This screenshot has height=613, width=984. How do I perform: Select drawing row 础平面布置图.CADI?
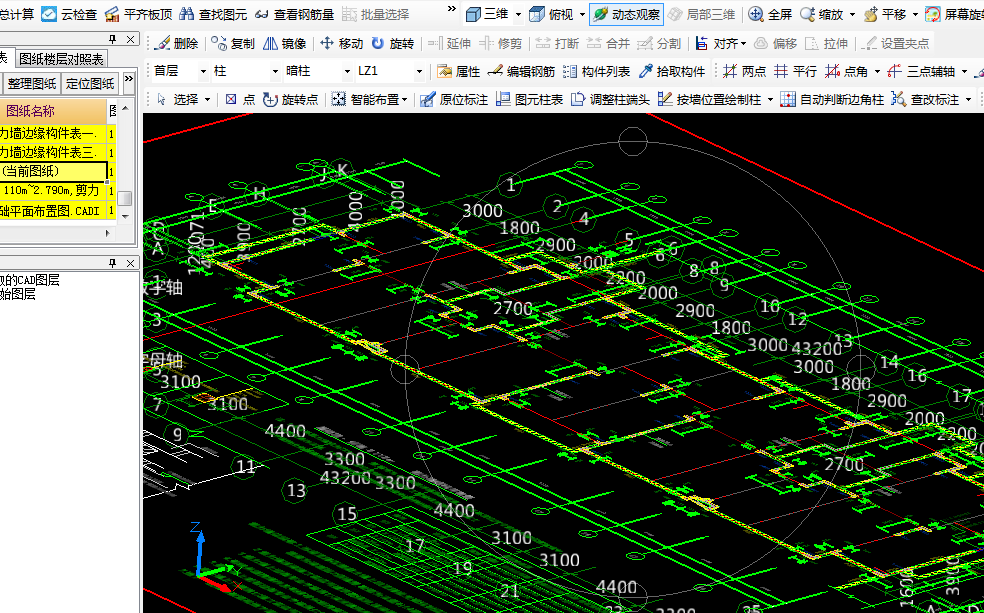(x=53, y=211)
